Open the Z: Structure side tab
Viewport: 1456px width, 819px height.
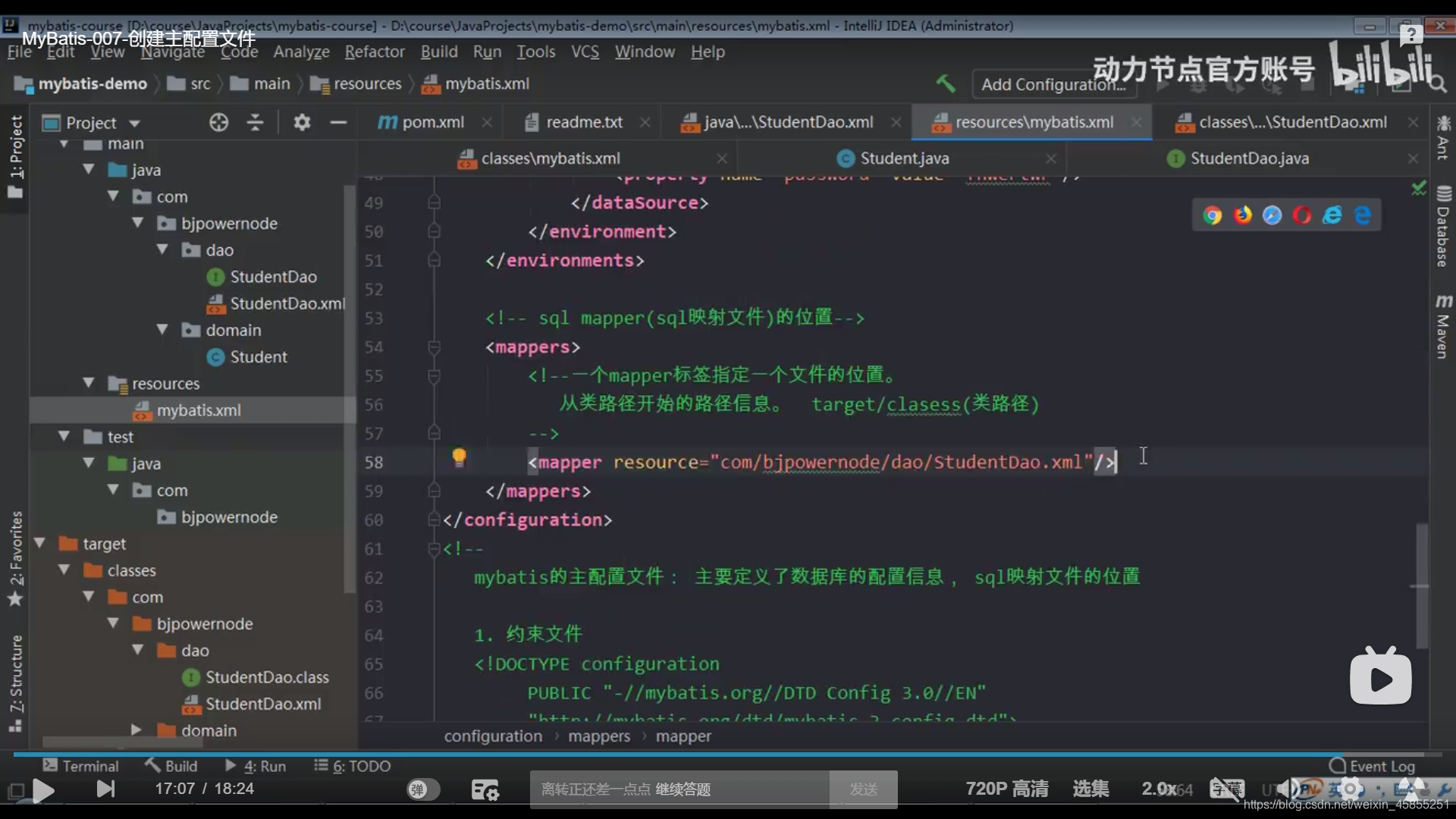point(16,682)
